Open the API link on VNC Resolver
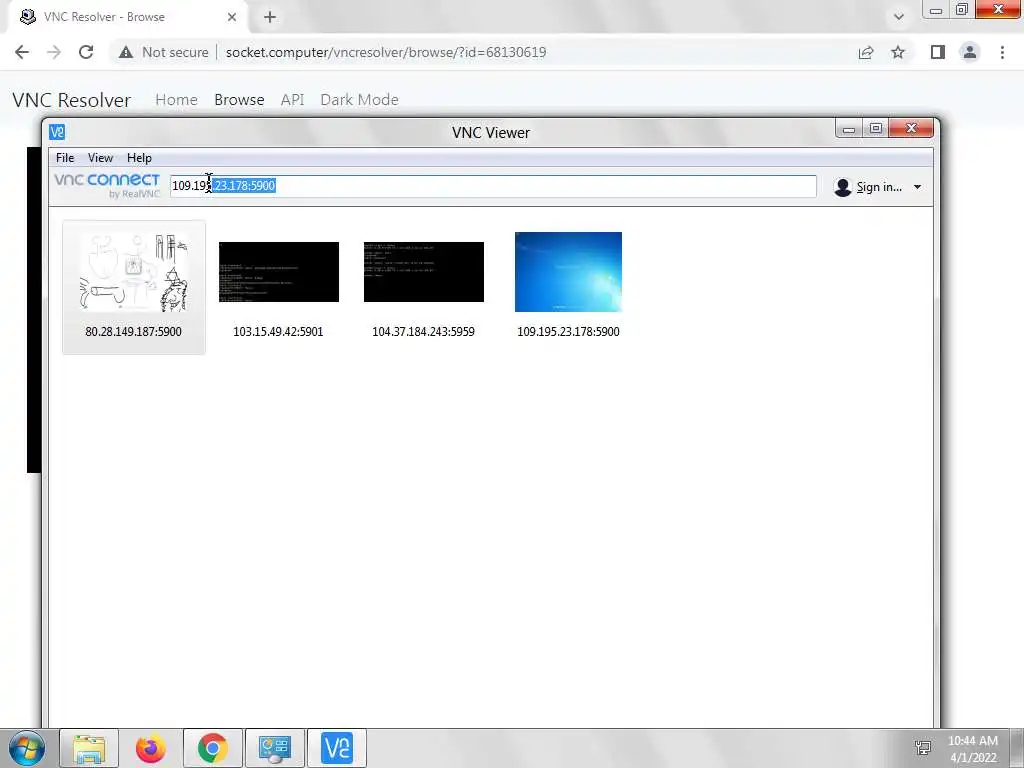 [x=293, y=100]
